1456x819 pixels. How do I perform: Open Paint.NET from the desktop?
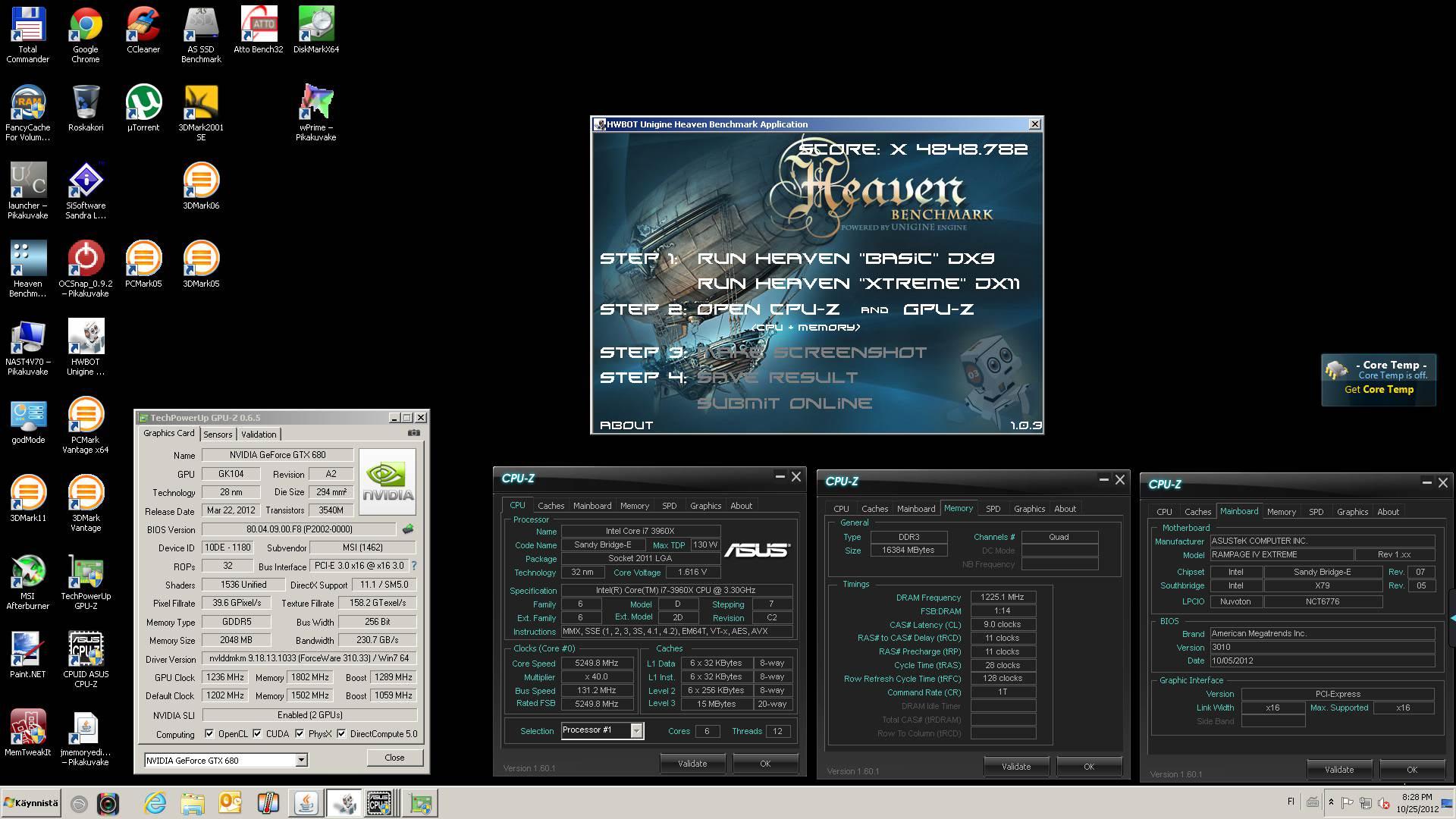28,655
